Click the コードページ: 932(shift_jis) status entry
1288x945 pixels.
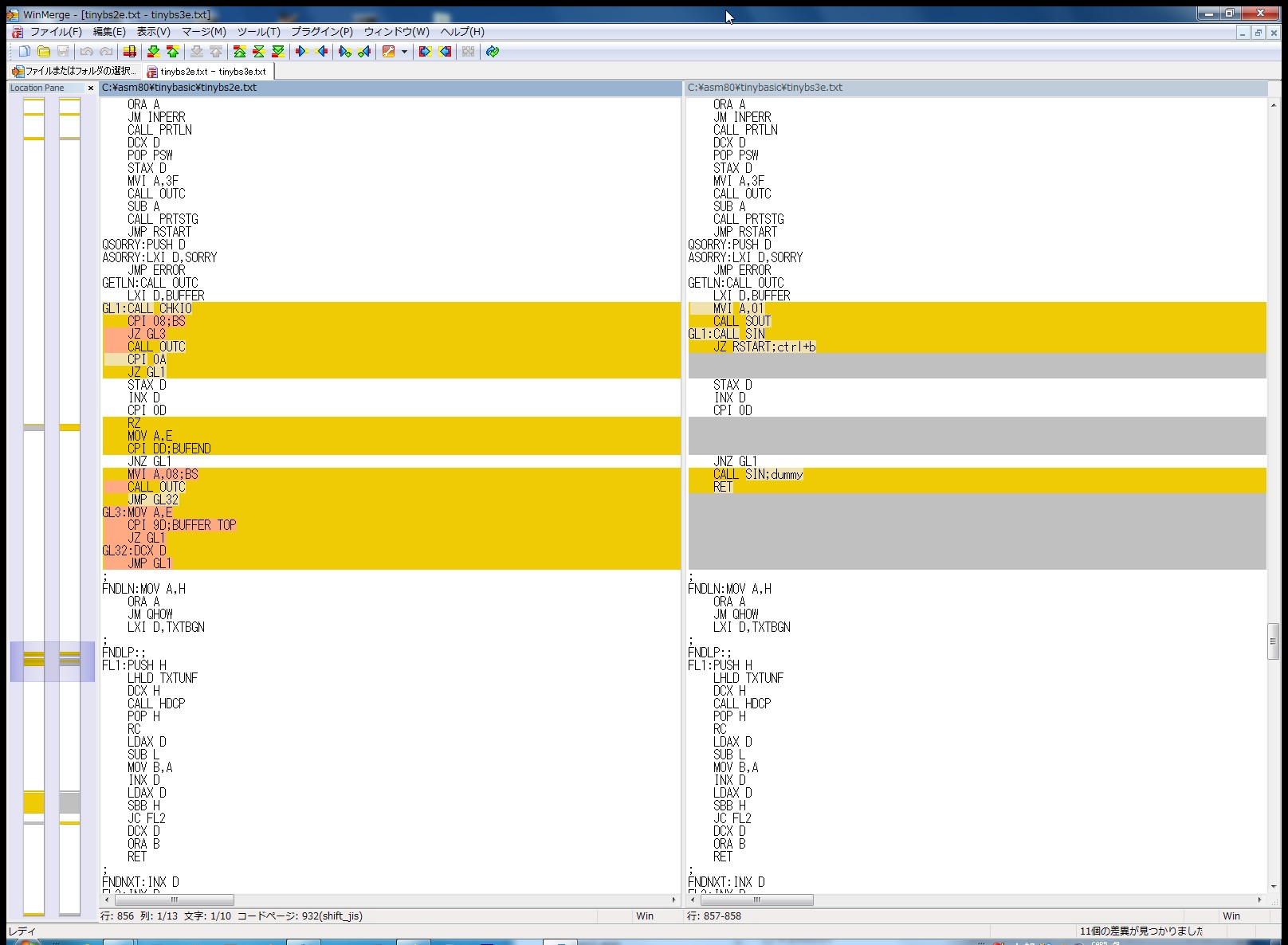pos(300,916)
